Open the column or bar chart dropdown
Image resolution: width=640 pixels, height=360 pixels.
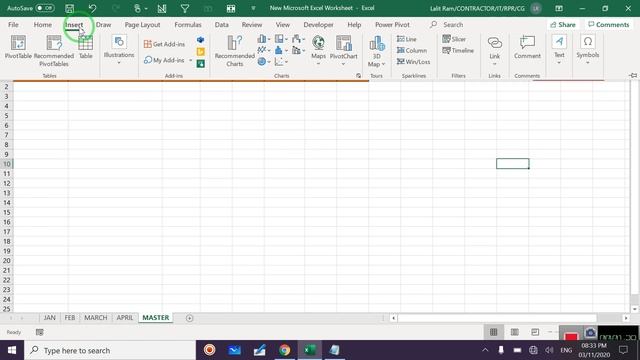point(264,39)
